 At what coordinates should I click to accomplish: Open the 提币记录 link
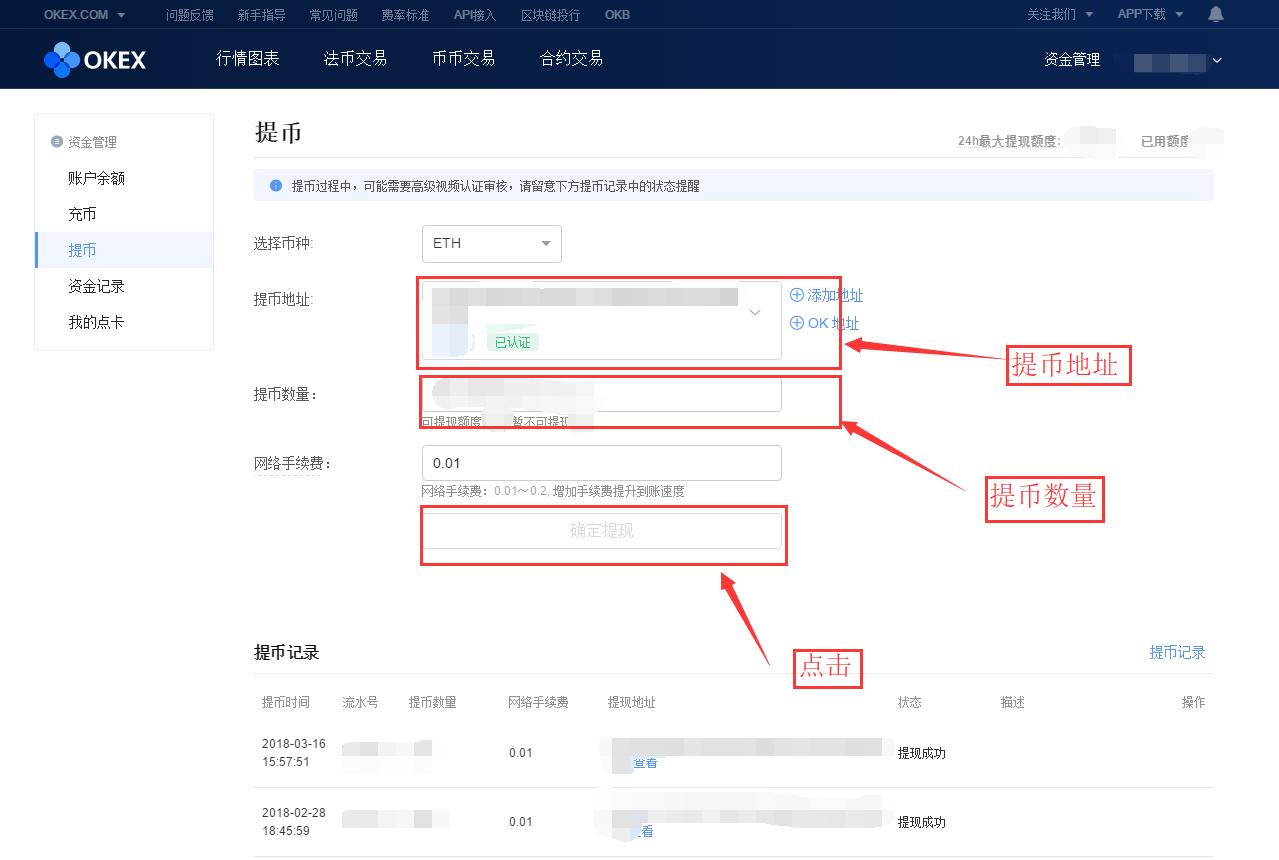pos(1178,651)
